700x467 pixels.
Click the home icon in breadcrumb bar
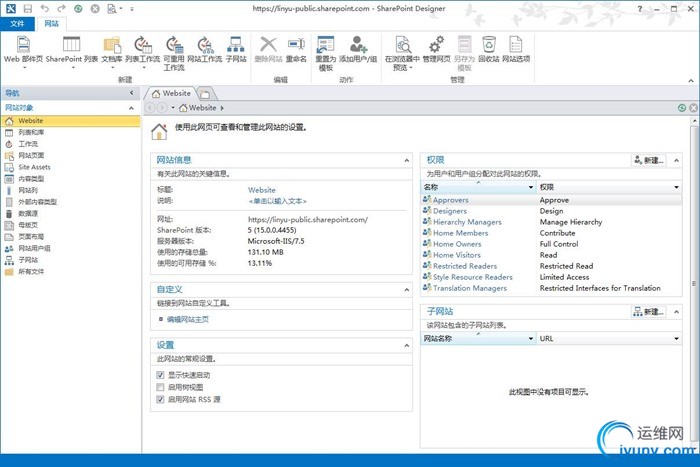coord(183,108)
